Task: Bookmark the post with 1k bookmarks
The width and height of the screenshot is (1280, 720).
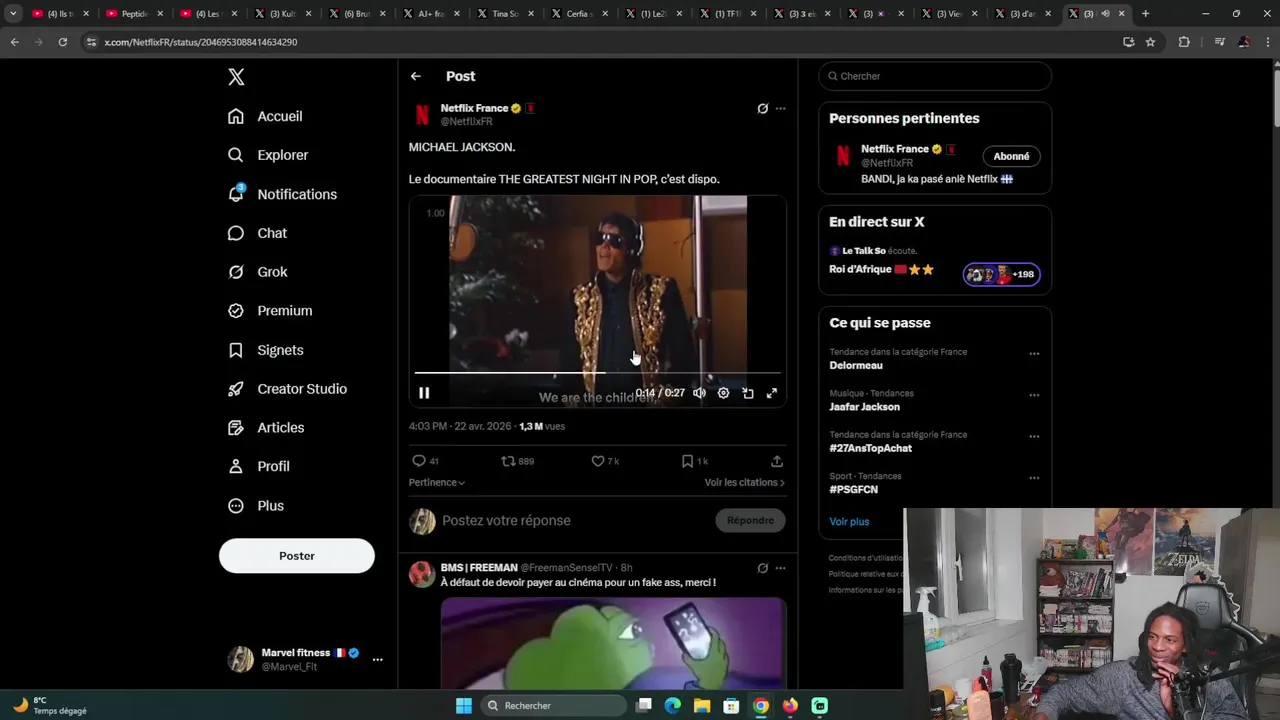Action: point(687,461)
